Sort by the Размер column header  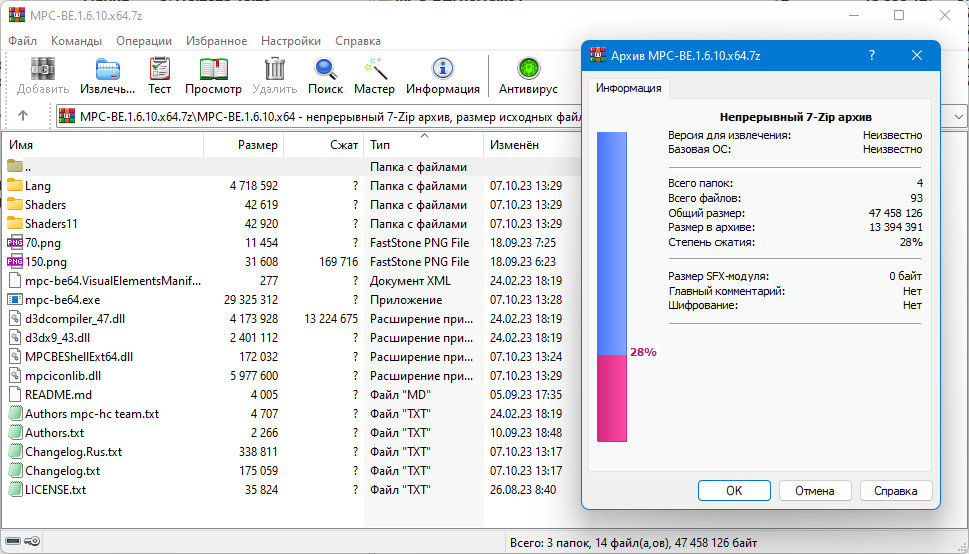[x=243, y=145]
